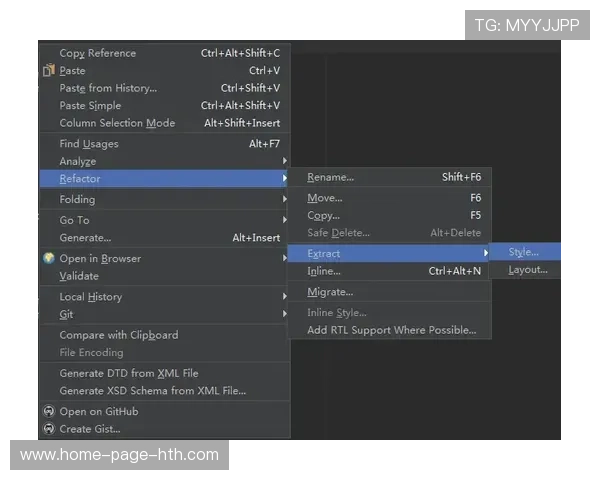The height and width of the screenshot is (480, 600).
Task: Select Copy Reference from context menu
Action: [98, 53]
